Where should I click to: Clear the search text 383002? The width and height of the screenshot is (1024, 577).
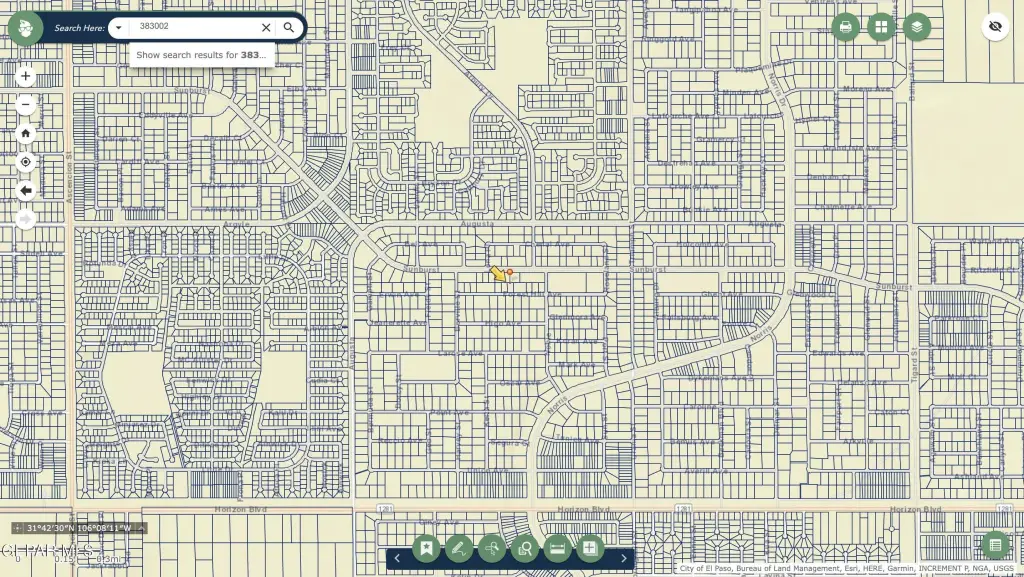(x=265, y=28)
